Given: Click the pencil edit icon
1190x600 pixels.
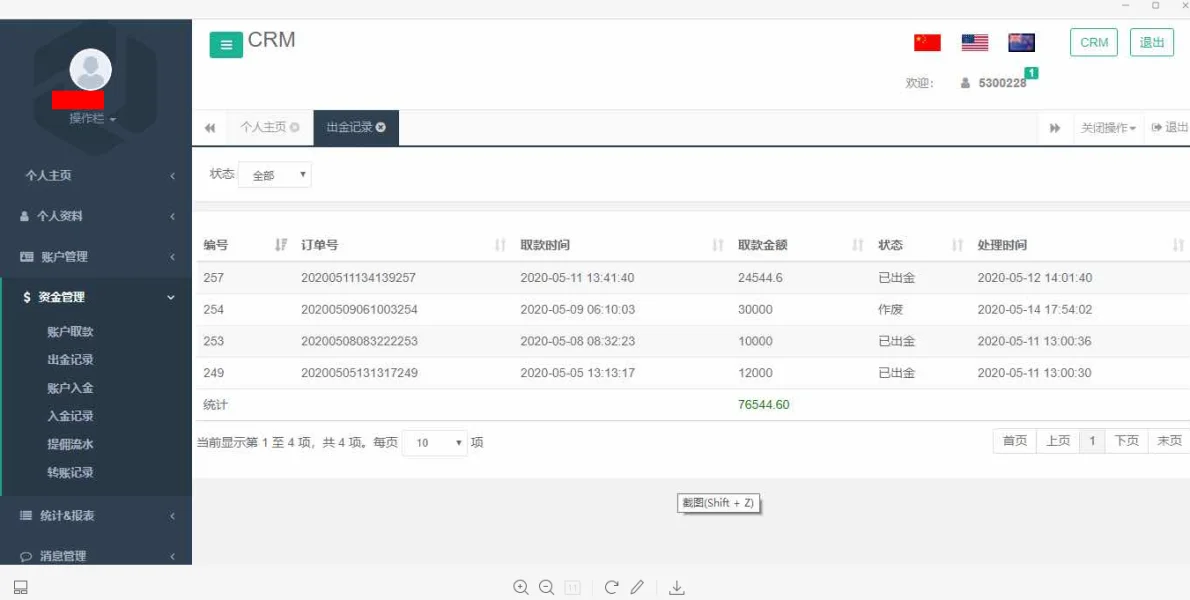Looking at the screenshot, I should pos(637,588).
